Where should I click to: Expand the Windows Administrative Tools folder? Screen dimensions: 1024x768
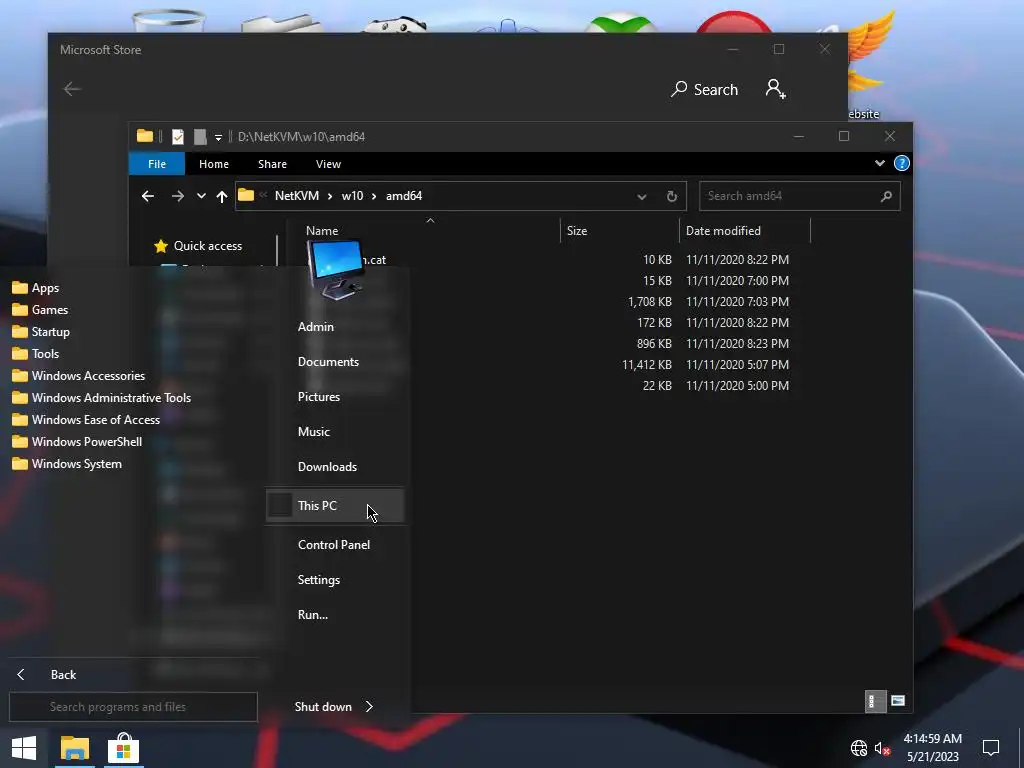101,398
